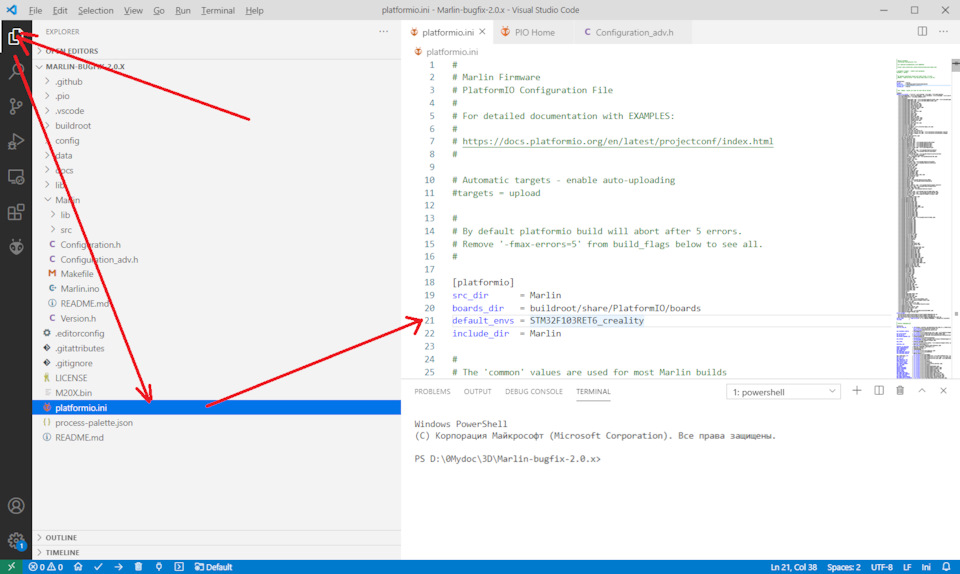The width and height of the screenshot is (960, 574).
Task: Select the 1: powershell terminal dropdown
Action: (783, 392)
